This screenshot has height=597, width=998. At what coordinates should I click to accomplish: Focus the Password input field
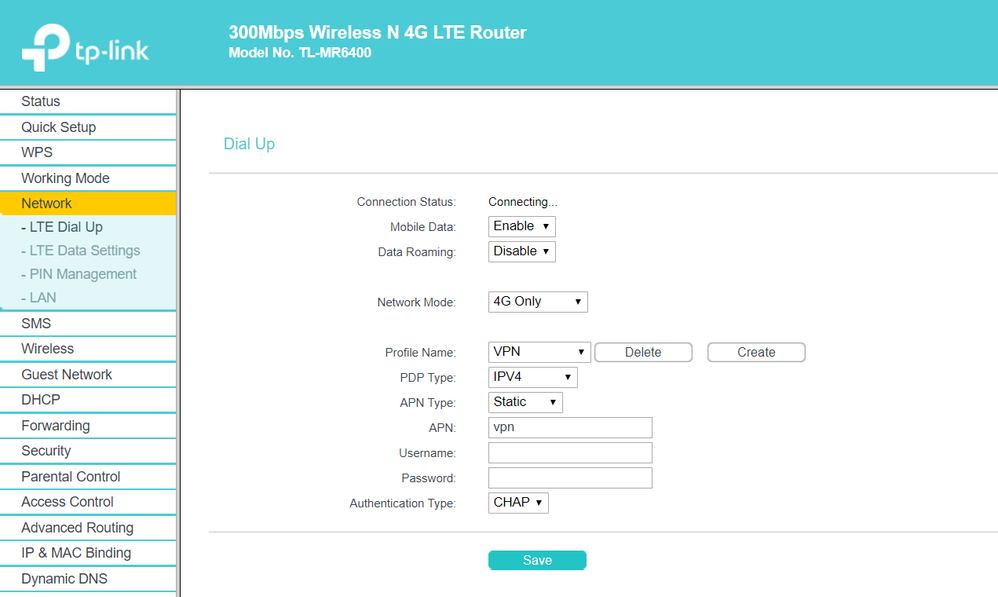click(570, 478)
